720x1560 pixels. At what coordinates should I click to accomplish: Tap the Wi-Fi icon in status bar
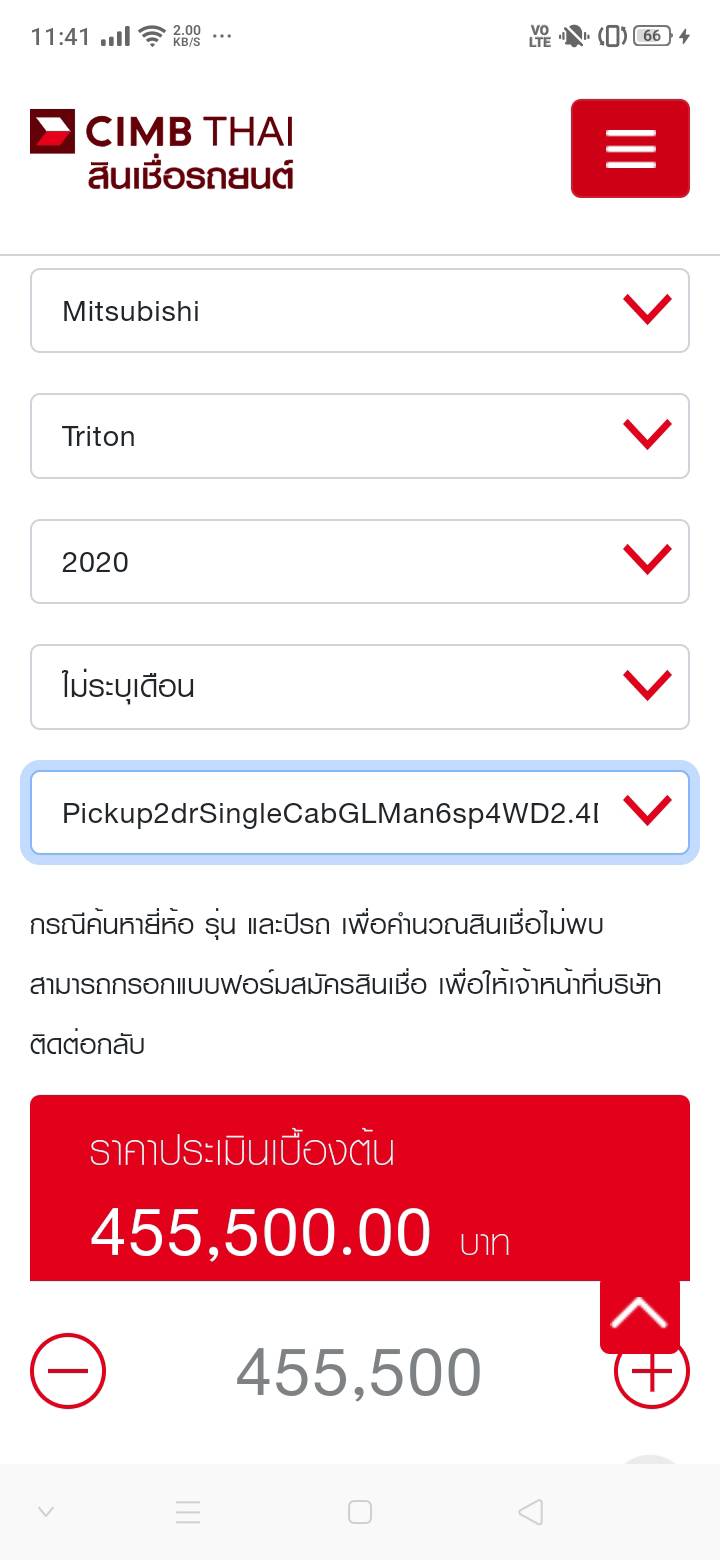(x=152, y=36)
